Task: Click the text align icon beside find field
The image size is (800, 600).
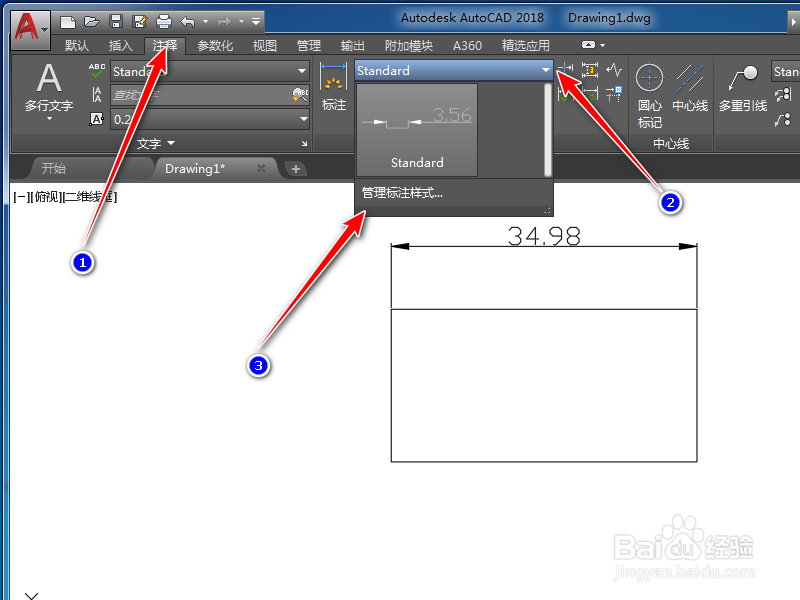Action: pos(96,95)
